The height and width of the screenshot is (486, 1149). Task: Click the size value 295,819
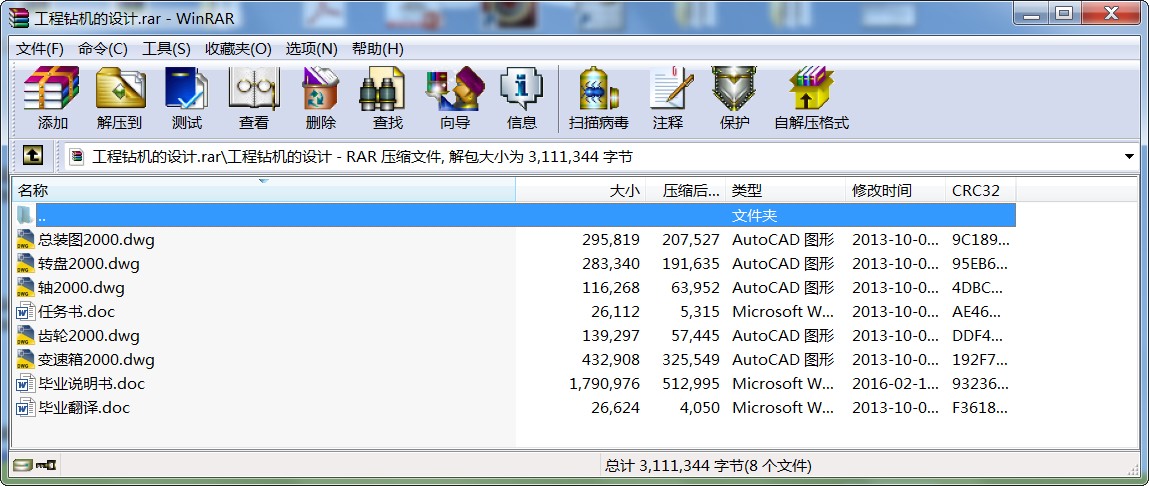pos(611,240)
